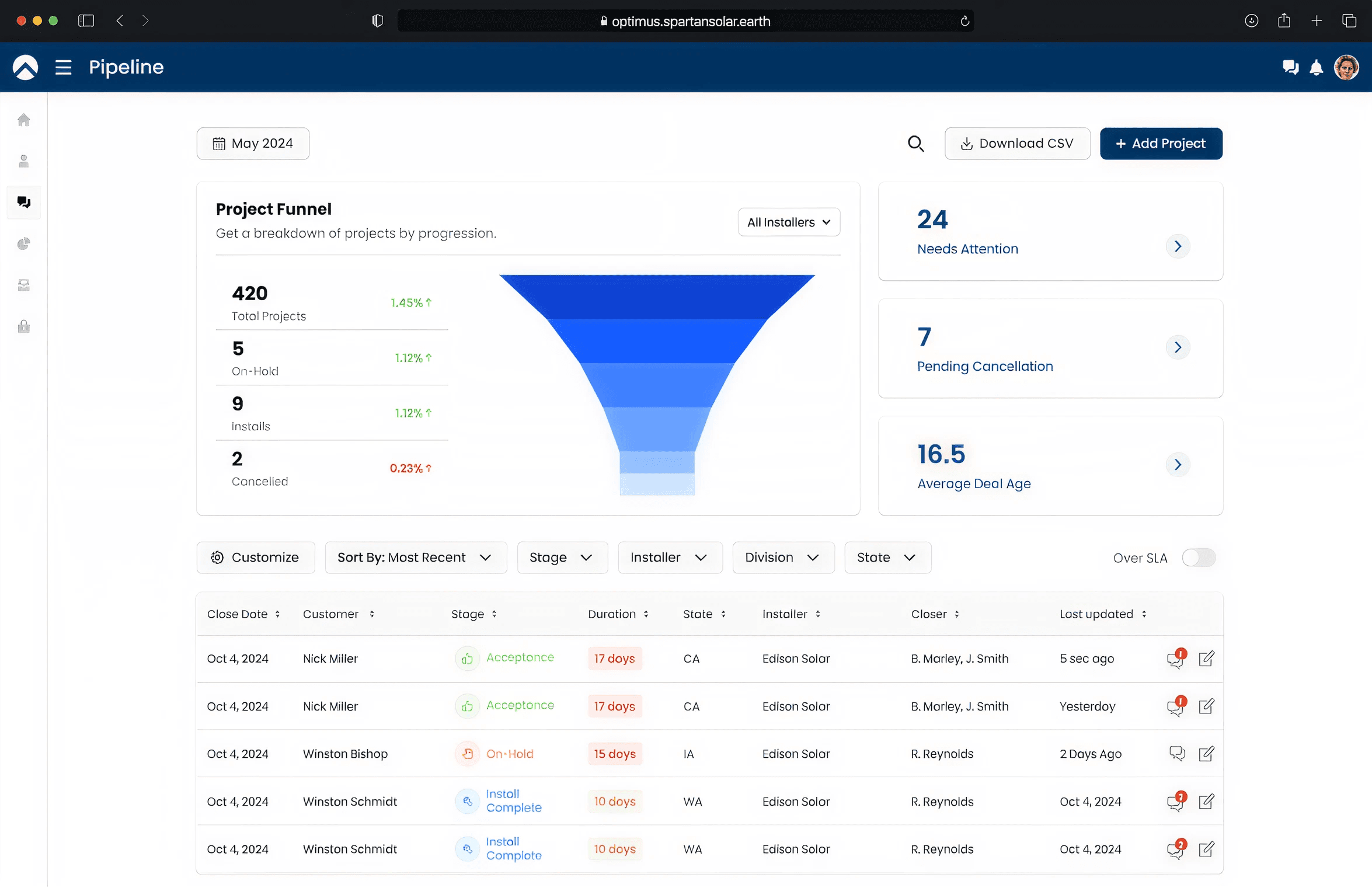The image size is (1372, 888).
Task: Open the pie chart reports sidebar icon
Action: pyautogui.click(x=23, y=244)
